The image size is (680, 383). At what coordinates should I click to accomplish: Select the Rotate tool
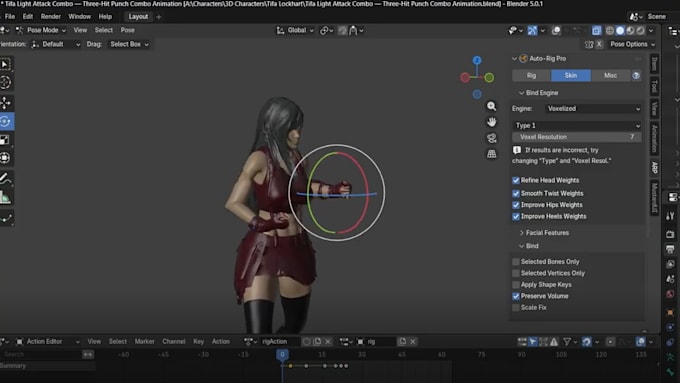pos(5,121)
